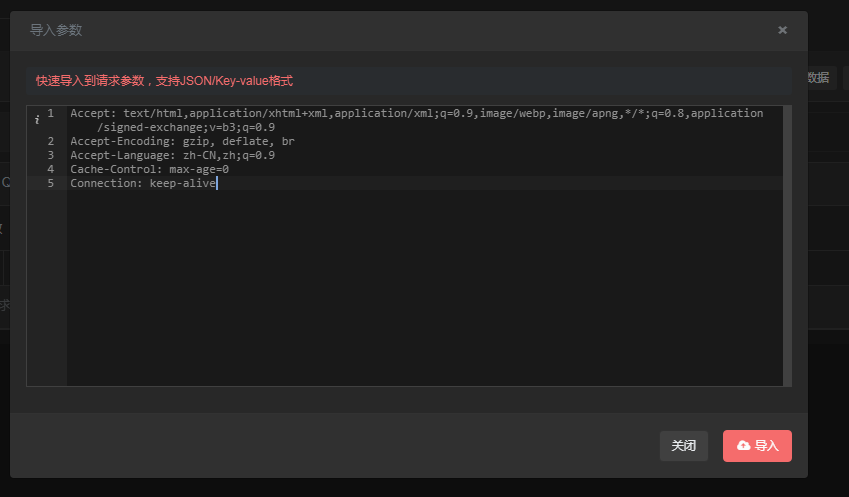Click the Cache-Control: max-age=0 line
849x497 pixels.
pos(149,169)
